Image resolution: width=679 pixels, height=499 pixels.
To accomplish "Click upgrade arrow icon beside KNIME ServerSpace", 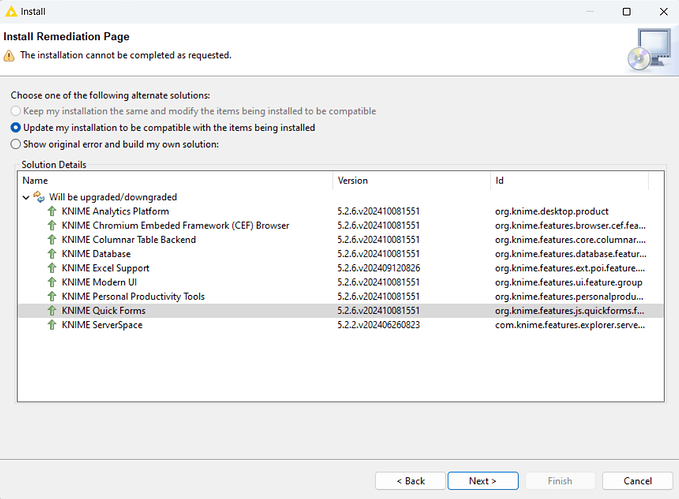I will pos(52,325).
